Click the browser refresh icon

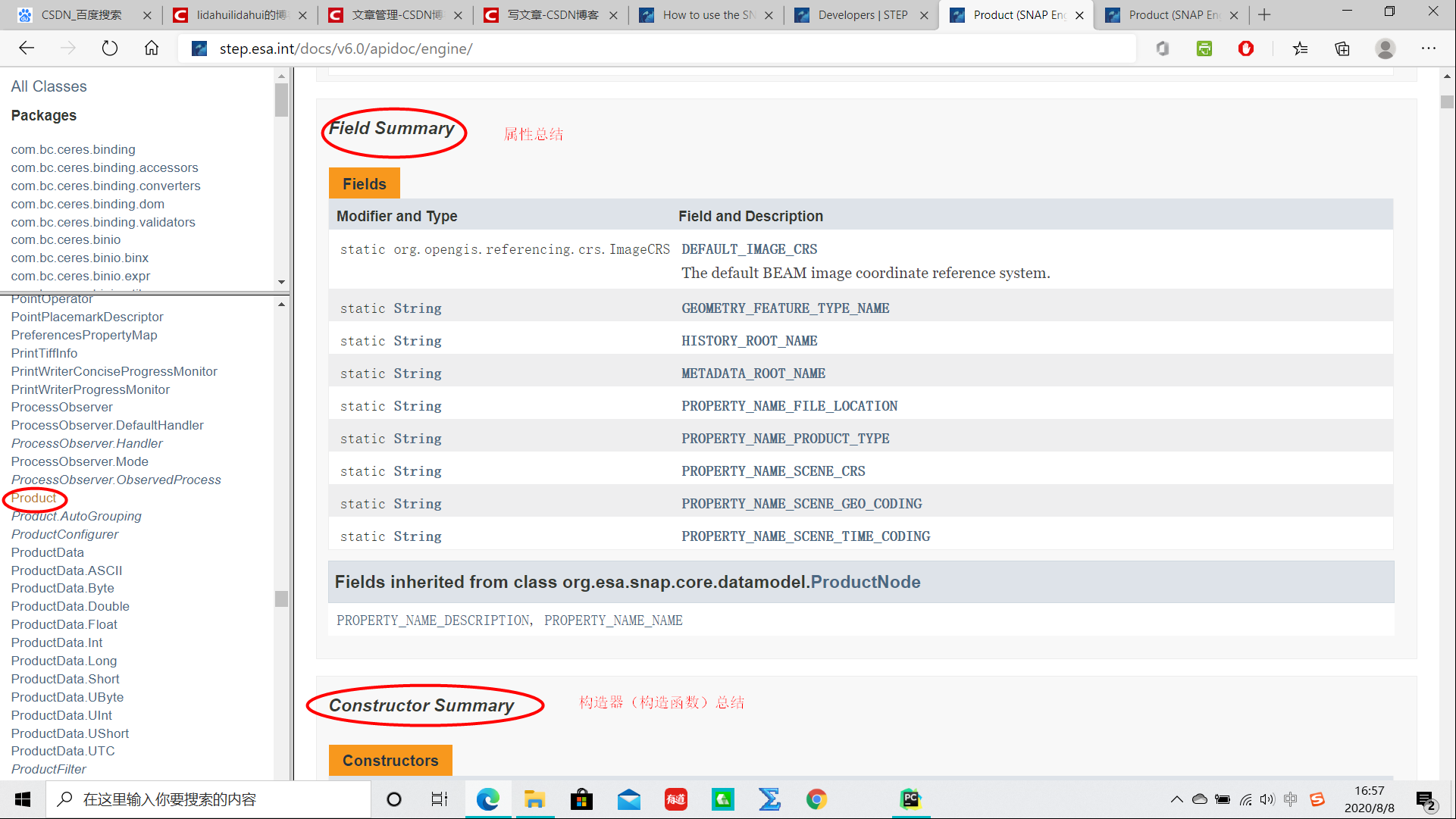click(110, 48)
